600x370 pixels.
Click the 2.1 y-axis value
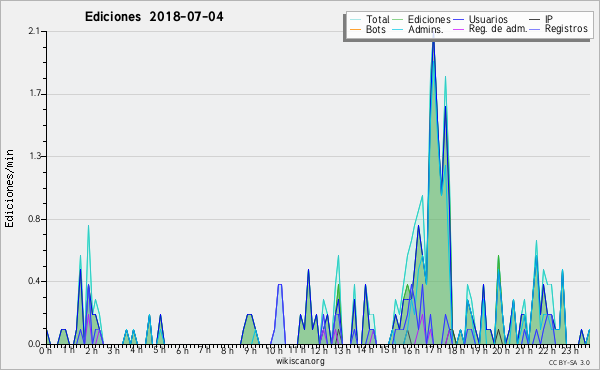click(x=34, y=31)
